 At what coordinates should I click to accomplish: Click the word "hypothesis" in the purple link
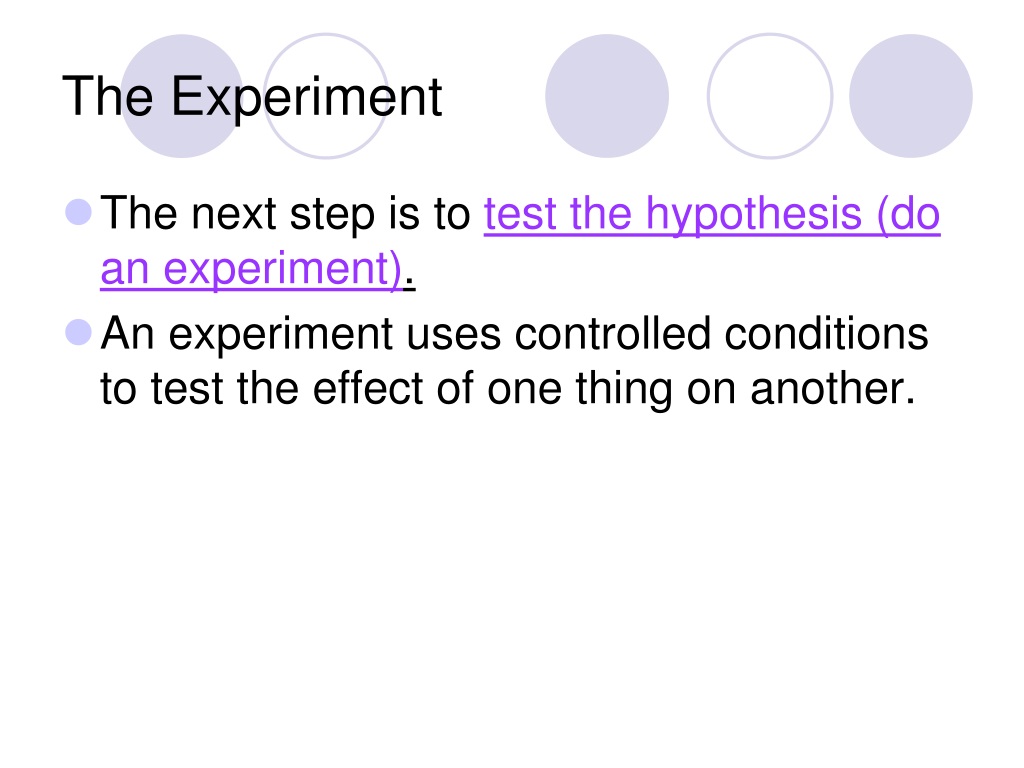754,215
